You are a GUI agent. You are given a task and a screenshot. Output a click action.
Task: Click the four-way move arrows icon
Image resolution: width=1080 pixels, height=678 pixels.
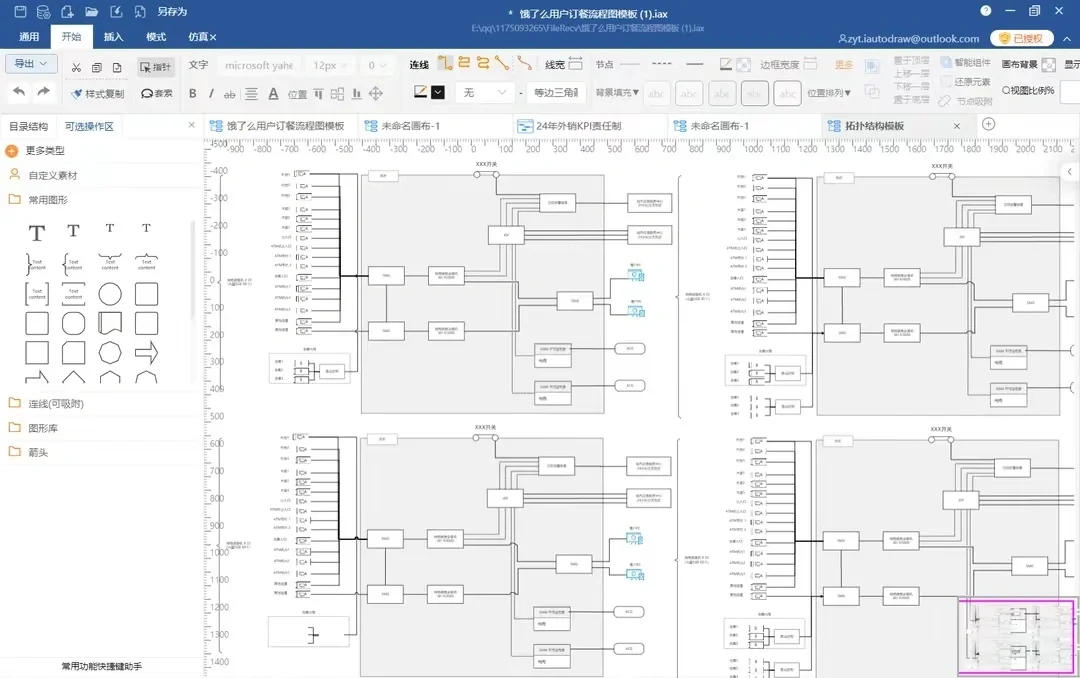(375, 94)
